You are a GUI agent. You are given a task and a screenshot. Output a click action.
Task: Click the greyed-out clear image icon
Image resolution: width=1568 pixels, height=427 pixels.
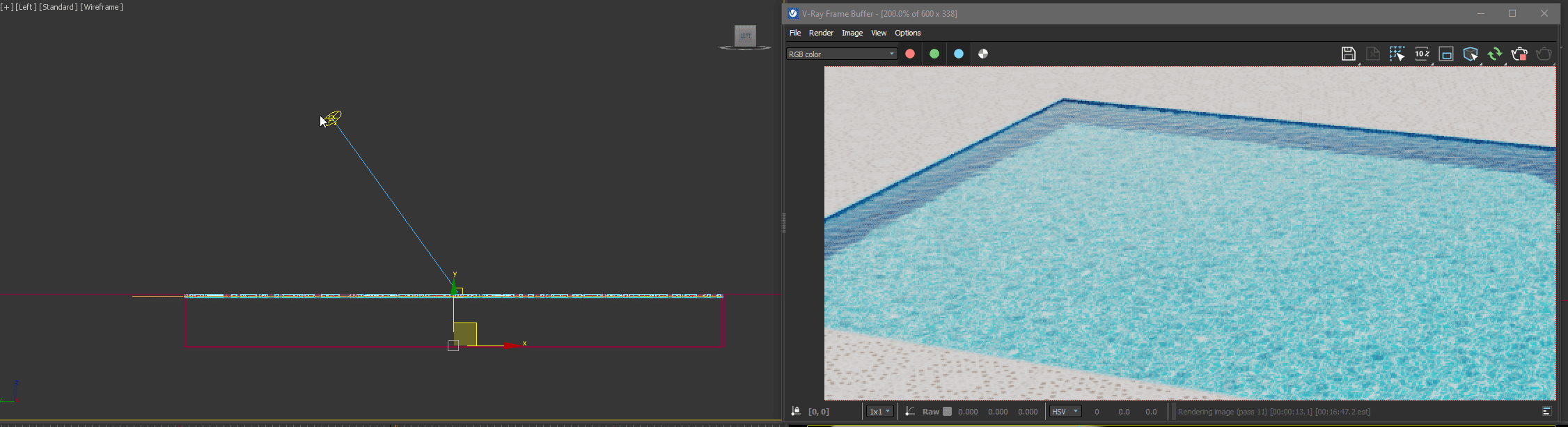(x=1373, y=54)
